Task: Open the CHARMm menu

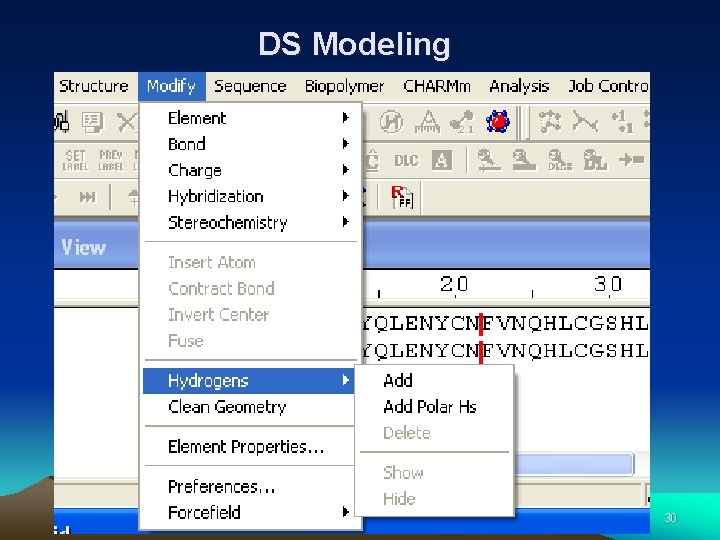Action: 437,86
